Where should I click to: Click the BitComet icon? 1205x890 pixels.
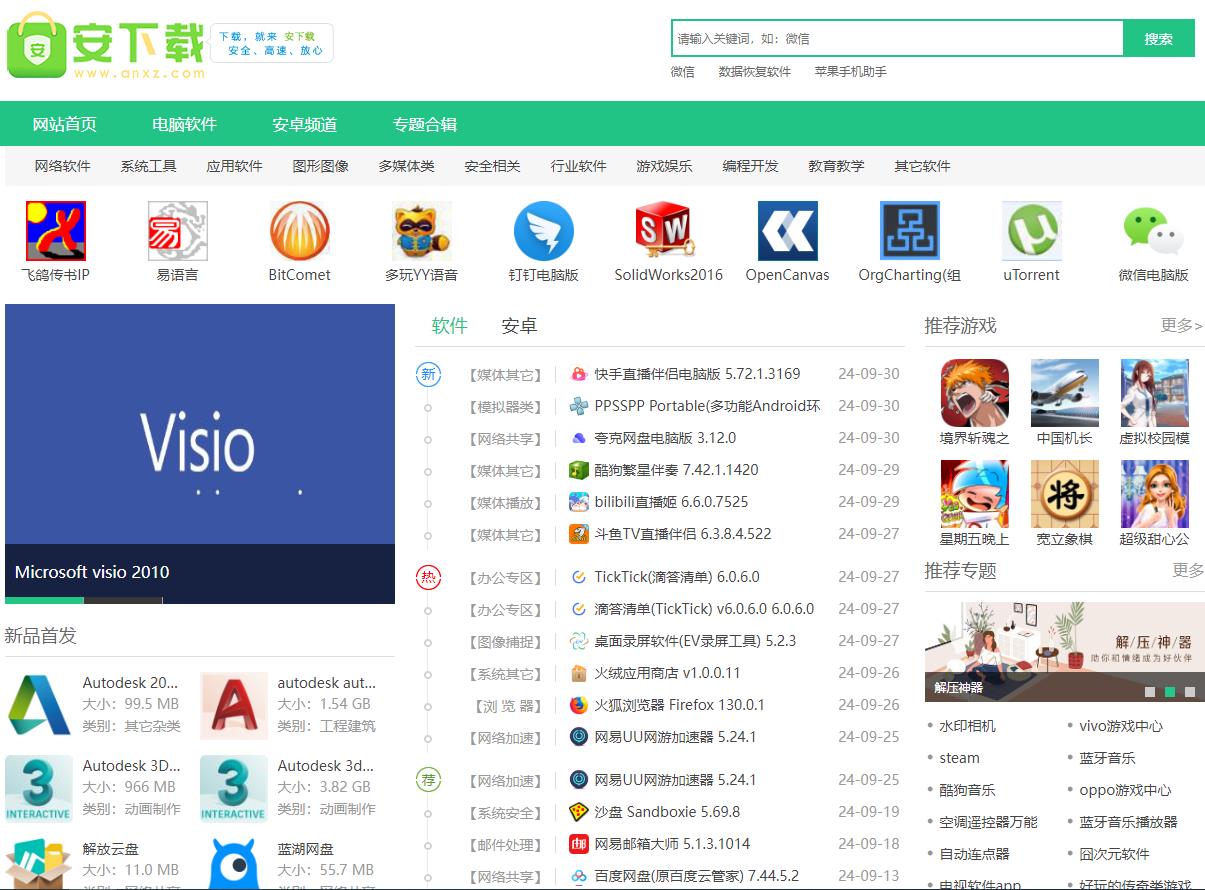[x=300, y=231]
